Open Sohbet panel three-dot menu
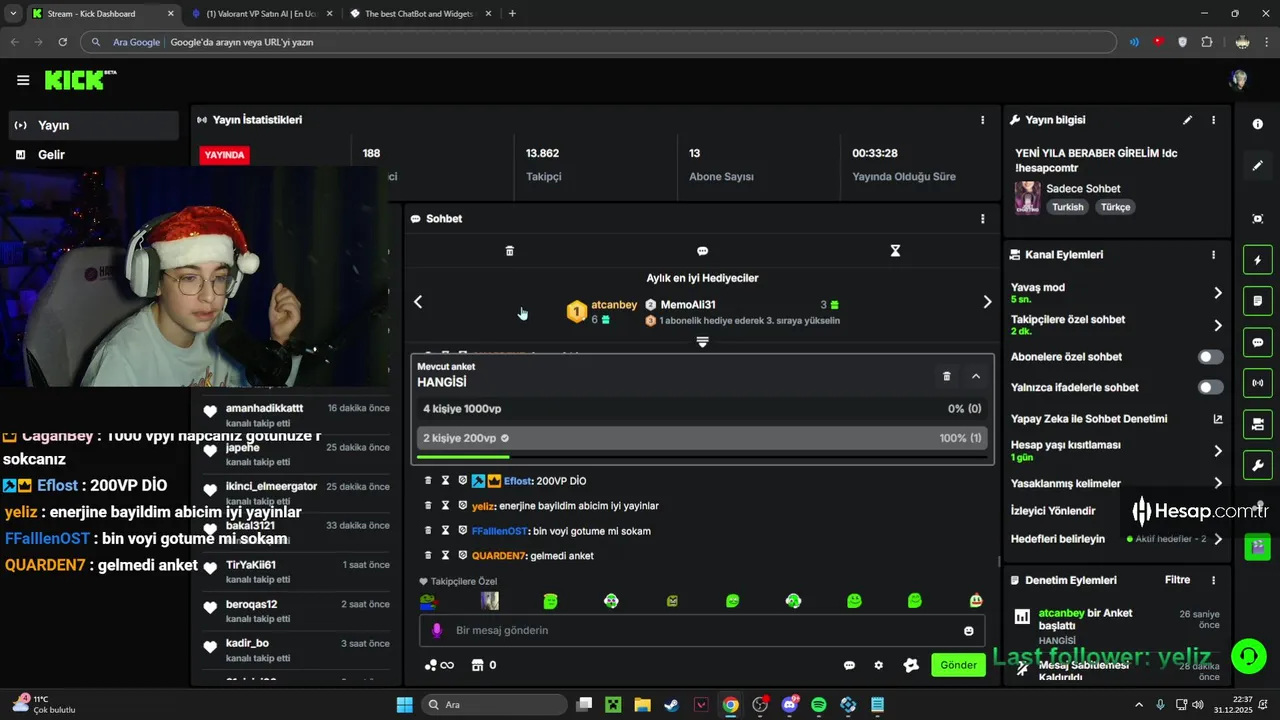Screen dimensions: 1280x720 (x=982, y=219)
